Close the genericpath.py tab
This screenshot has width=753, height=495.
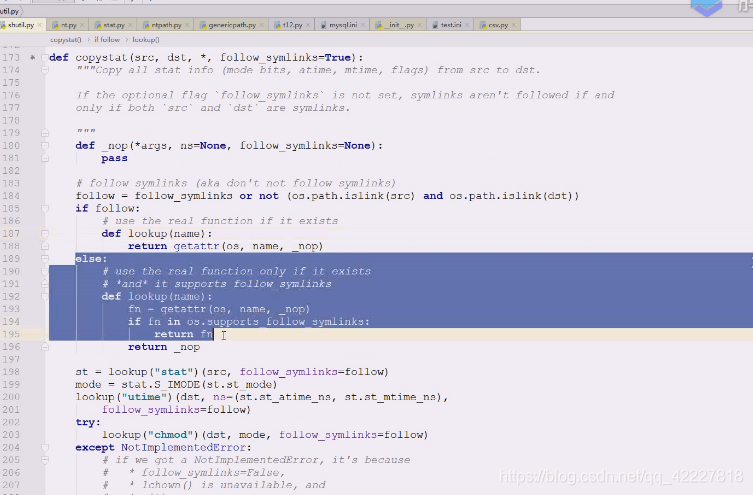(261, 25)
